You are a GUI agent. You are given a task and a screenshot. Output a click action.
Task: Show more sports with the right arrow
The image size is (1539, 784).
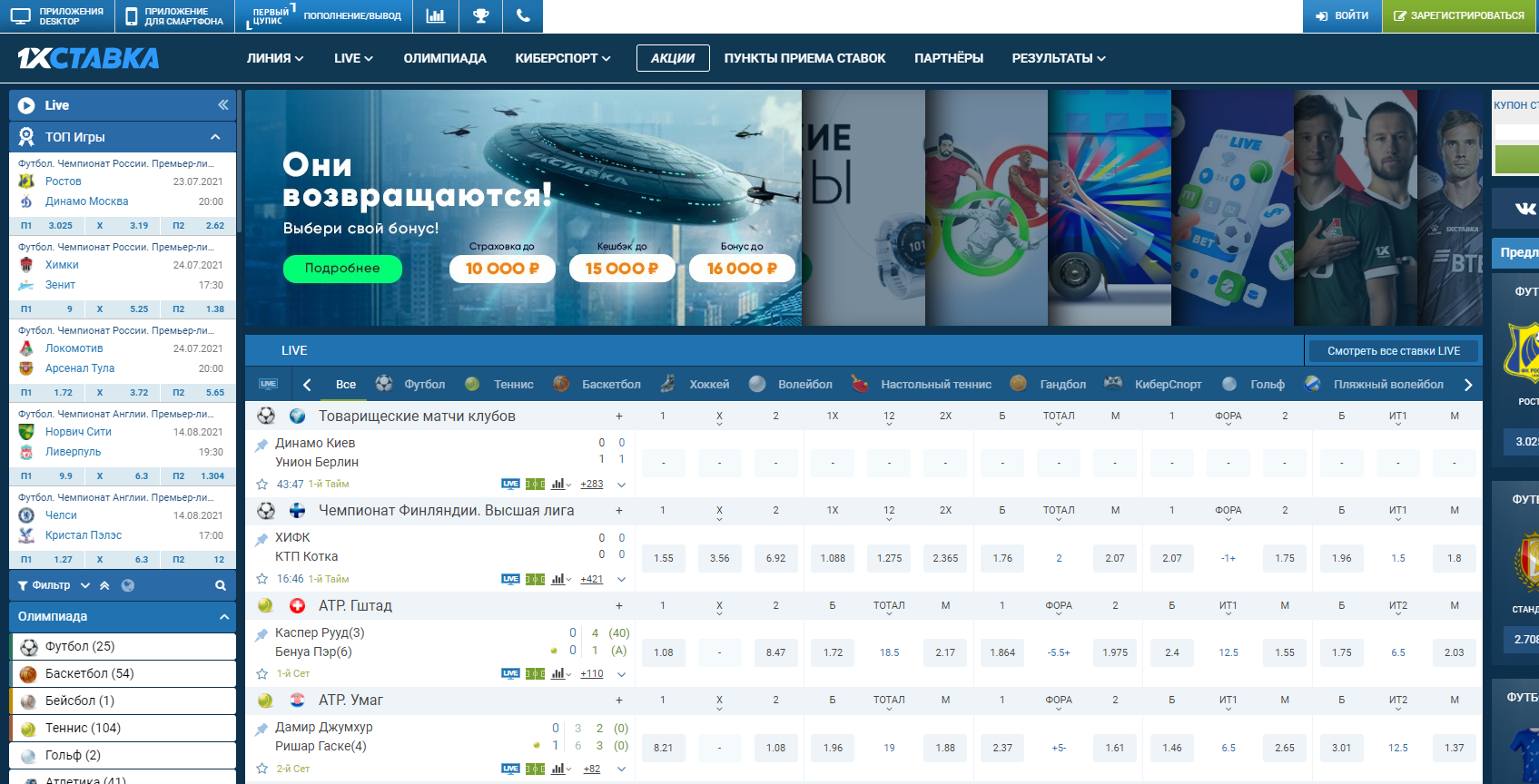tap(1468, 385)
